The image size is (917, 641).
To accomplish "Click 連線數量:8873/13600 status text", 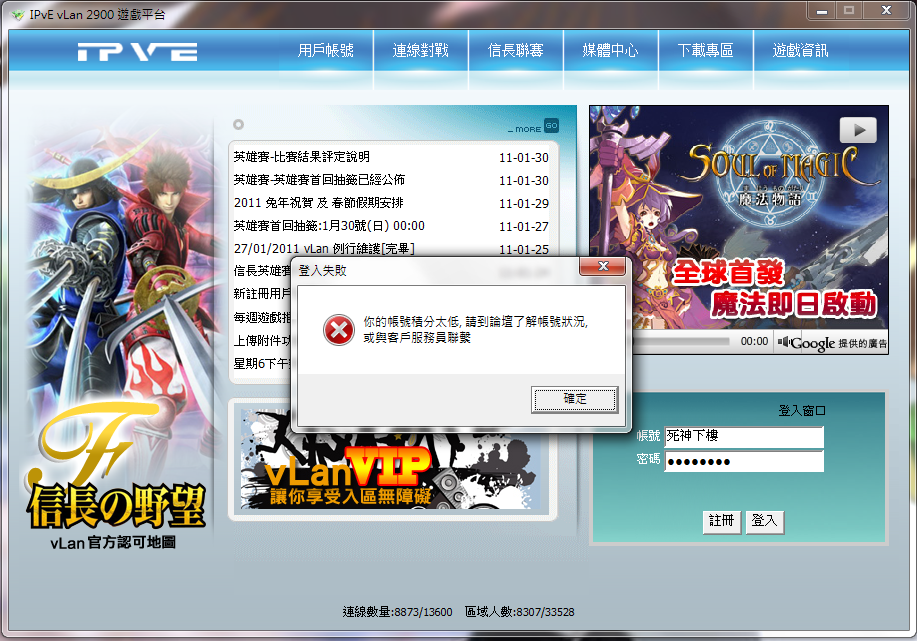I will pyautogui.click(x=397, y=612).
